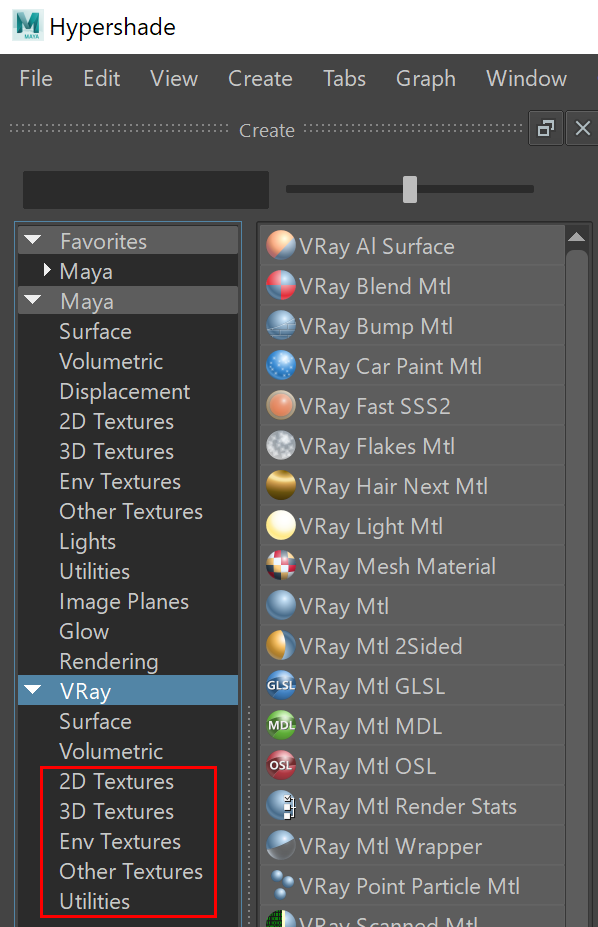Viewport: 598px width, 927px height.
Task: Select Displacement in the Maya category
Action: (125, 391)
